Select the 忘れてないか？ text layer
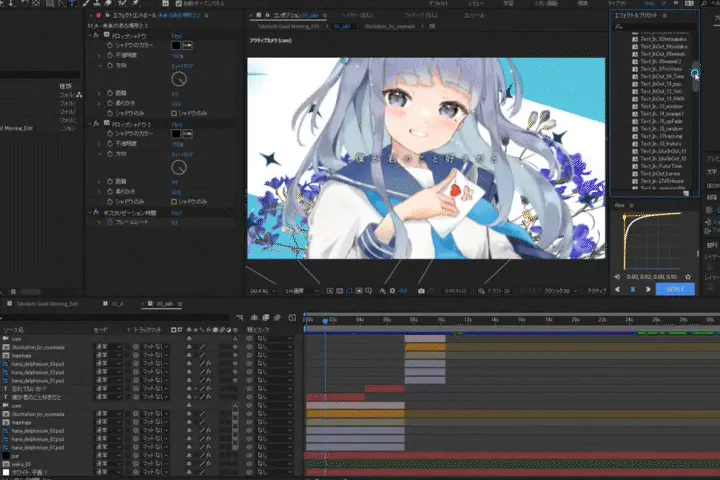Screen dimensions: 720x480 [29, 389]
